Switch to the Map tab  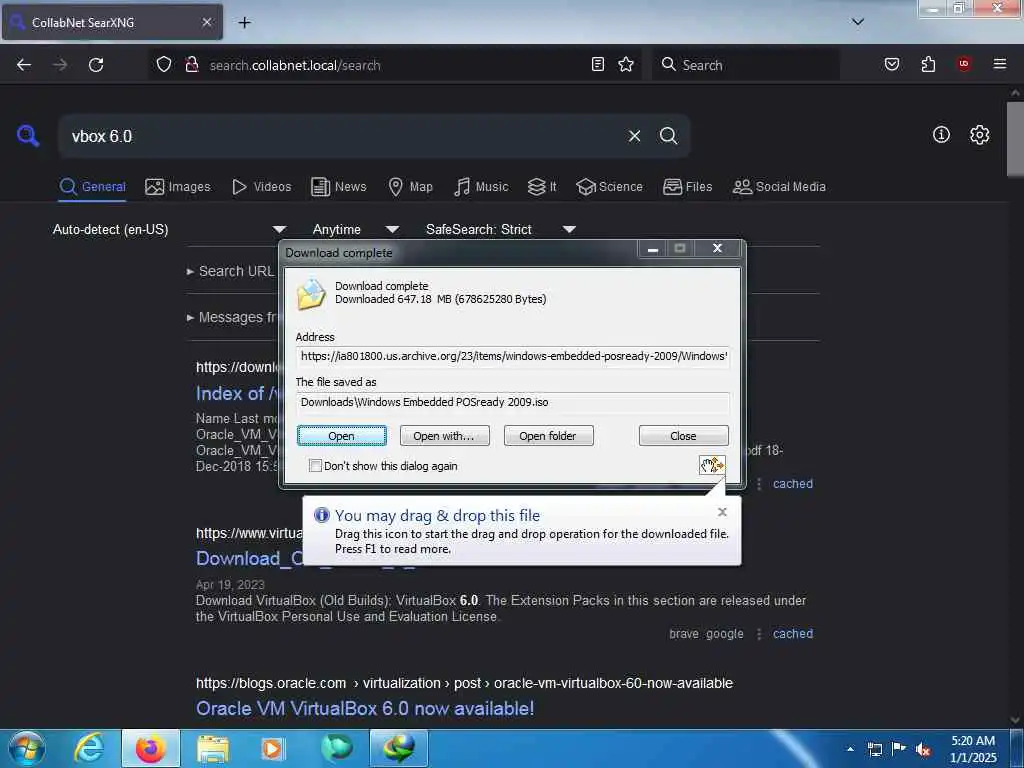pyautogui.click(x=410, y=187)
